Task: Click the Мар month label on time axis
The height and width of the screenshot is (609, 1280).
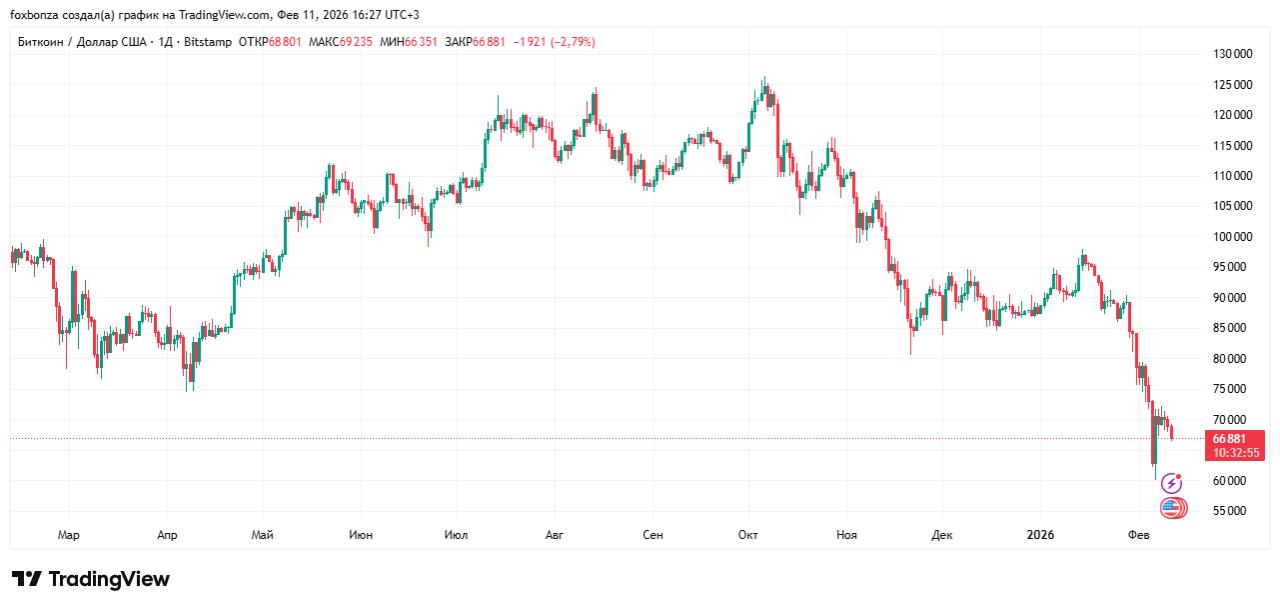Action: [68, 535]
